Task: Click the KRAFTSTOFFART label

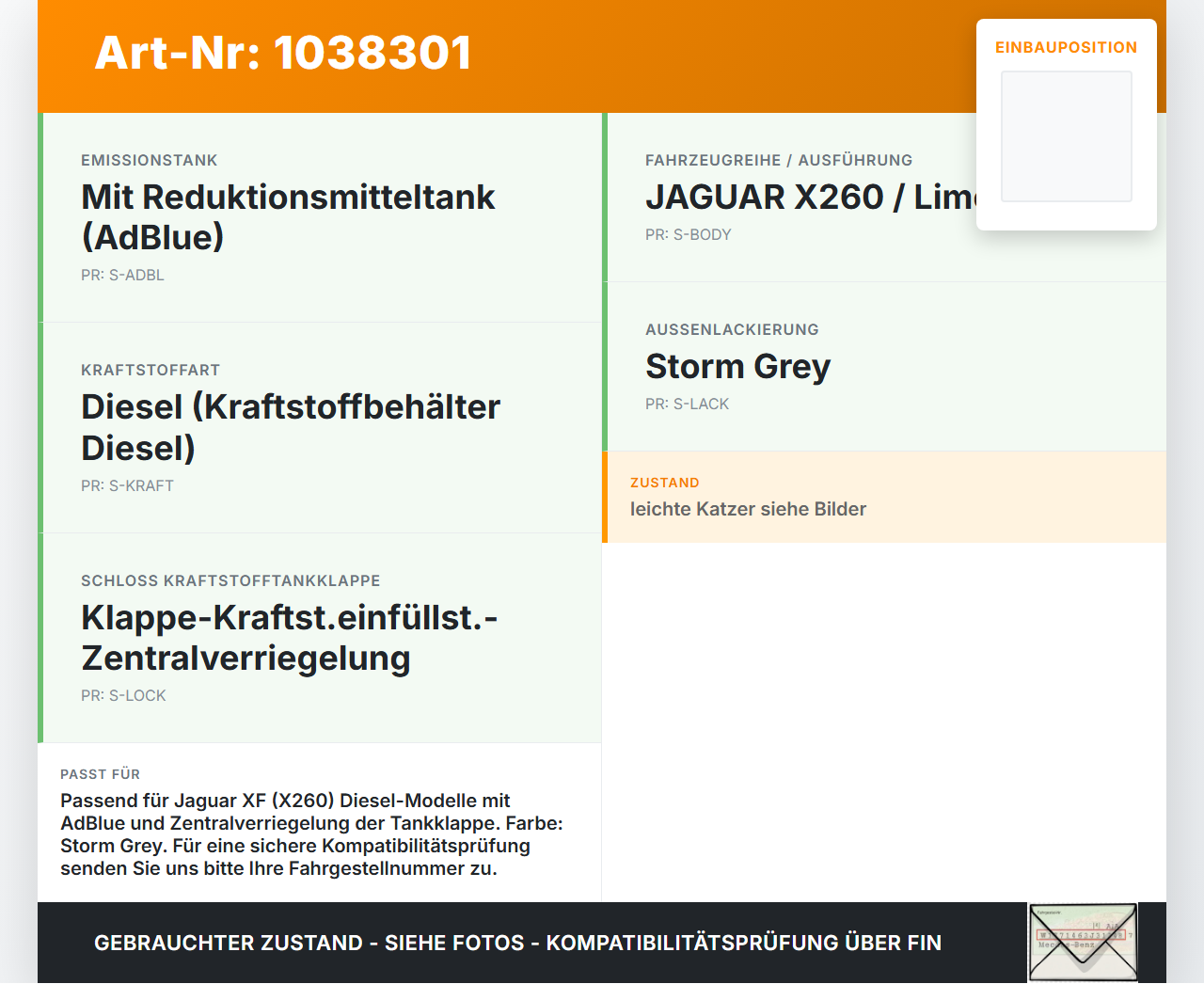Action: (x=150, y=370)
